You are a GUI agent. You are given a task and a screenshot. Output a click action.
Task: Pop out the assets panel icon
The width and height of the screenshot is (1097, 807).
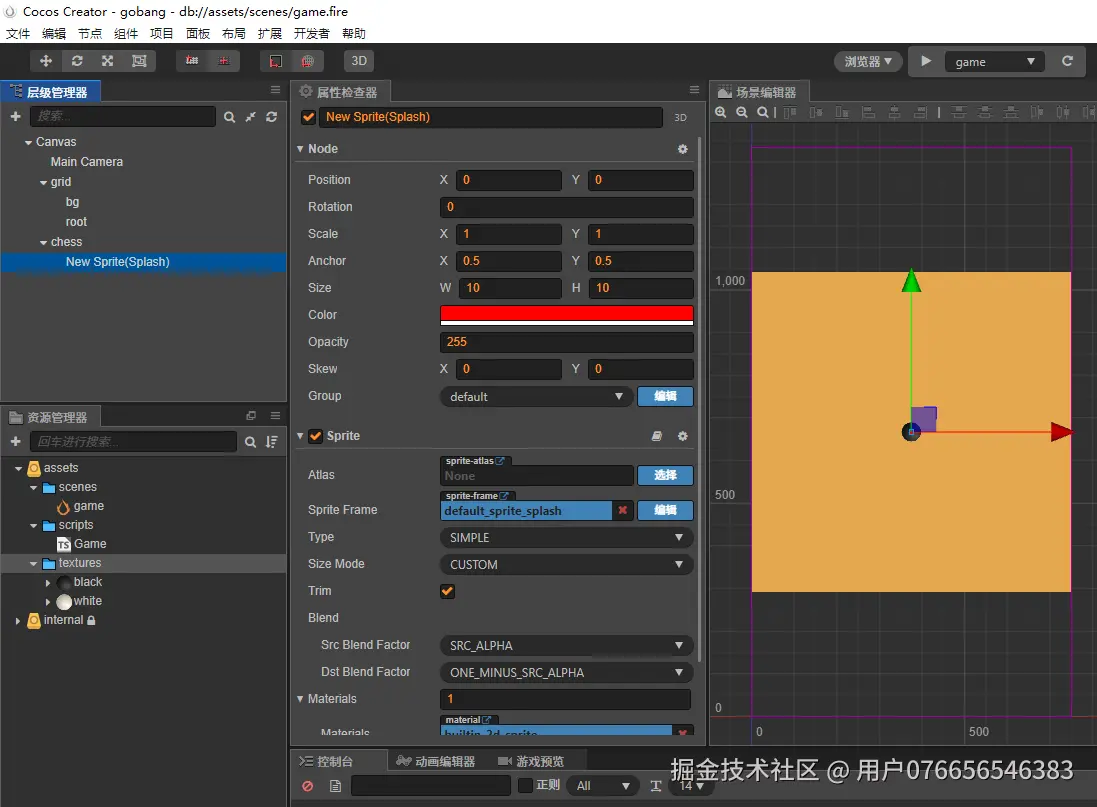tap(251, 416)
